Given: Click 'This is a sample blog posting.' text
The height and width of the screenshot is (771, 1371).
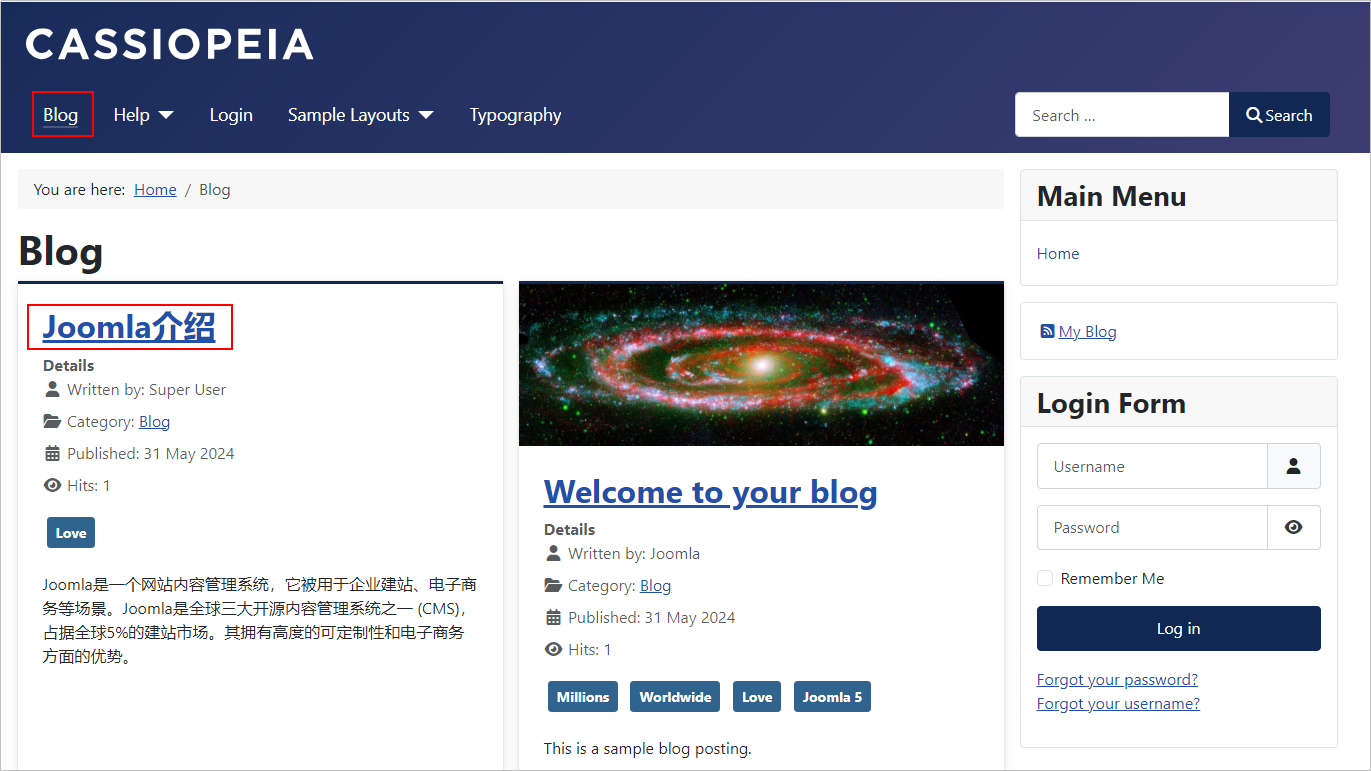Looking at the screenshot, I should coord(647,748).
